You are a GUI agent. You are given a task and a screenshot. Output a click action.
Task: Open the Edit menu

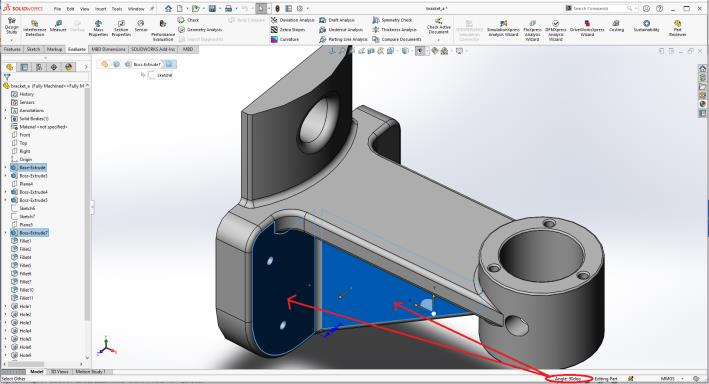(71, 9)
